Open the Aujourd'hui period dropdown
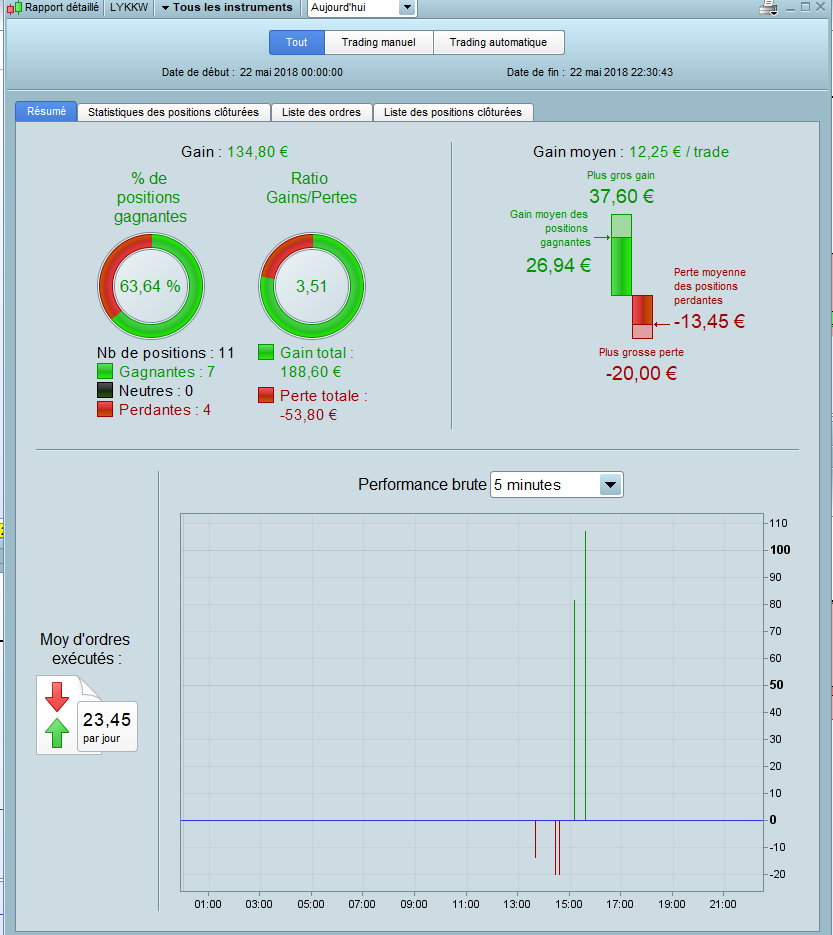 [x=362, y=8]
